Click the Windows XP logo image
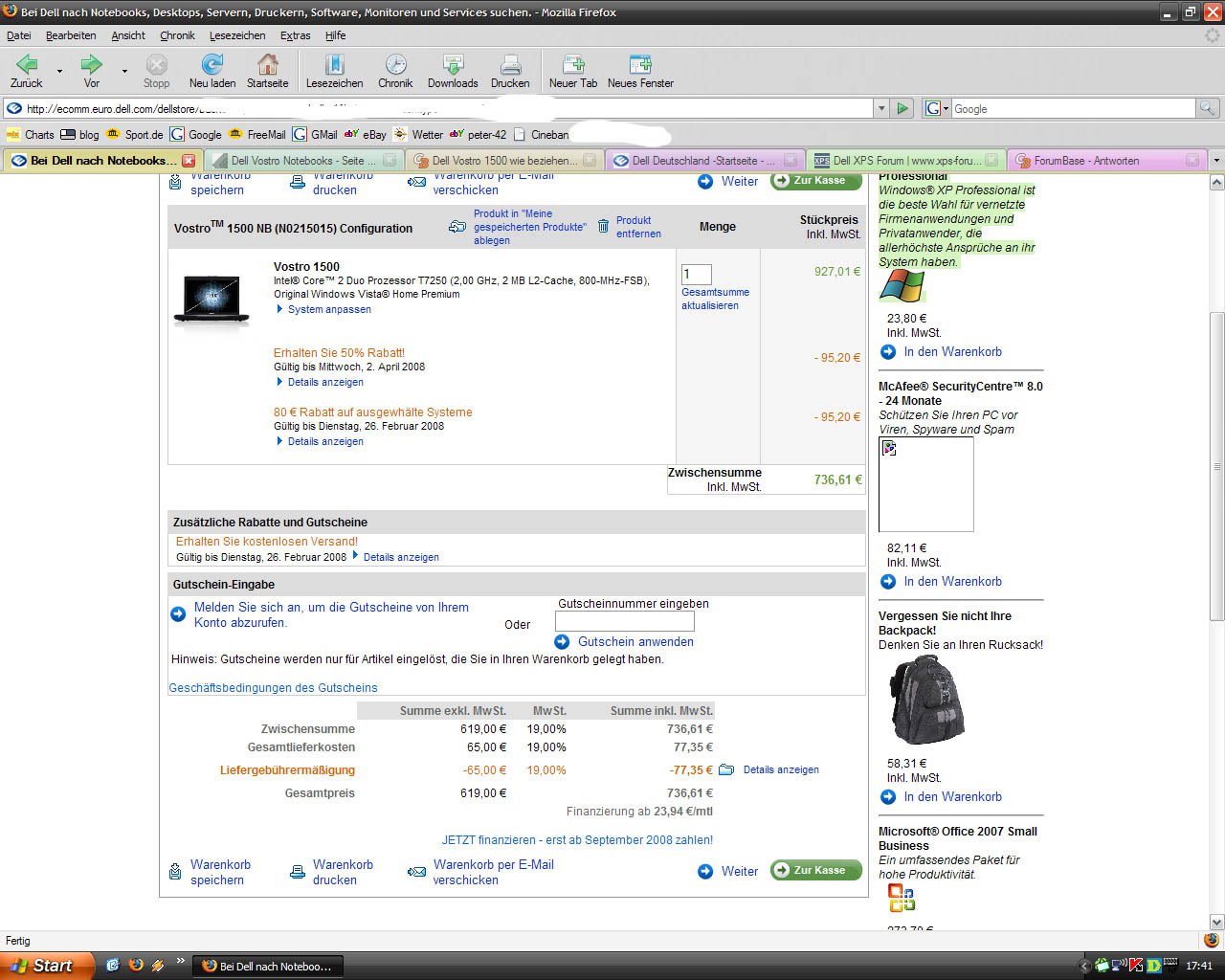Image resolution: width=1225 pixels, height=980 pixels. click(x=902, y=287)
